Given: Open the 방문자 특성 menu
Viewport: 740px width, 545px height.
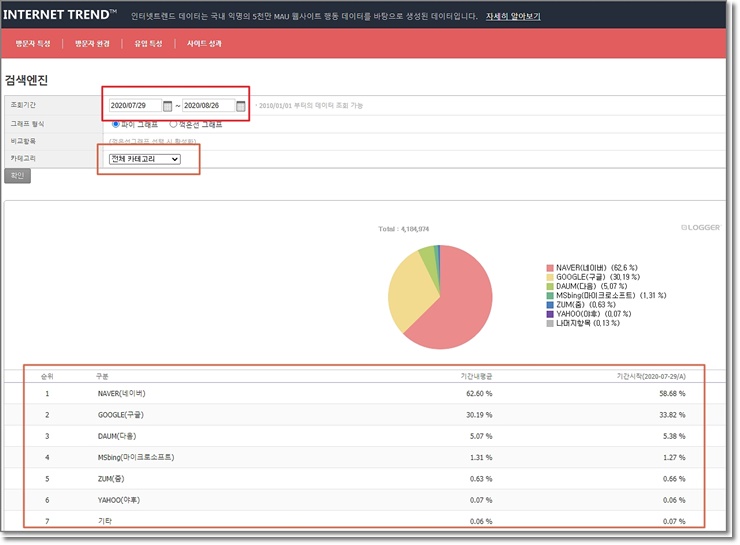Looking at the screenshot, I should coord(33,43).
